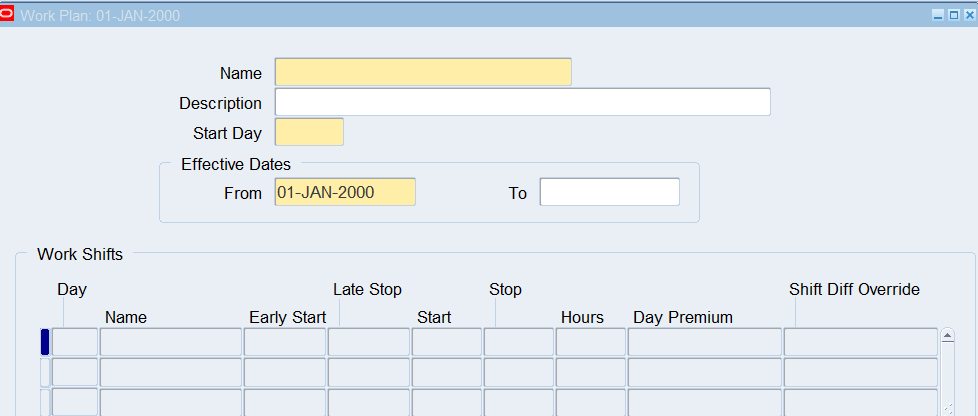Image resolution: width=978 pixels, height=416 pixels.
Task: Select the first work shift row indicator
Action: 44,342
